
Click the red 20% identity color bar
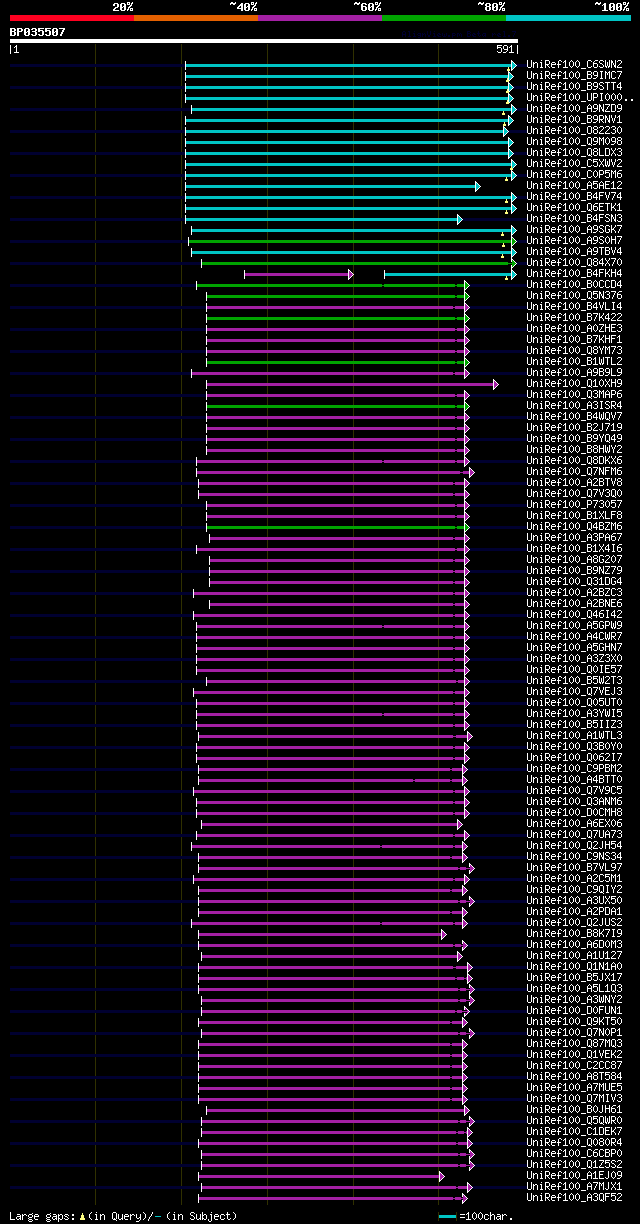point(72,17)
